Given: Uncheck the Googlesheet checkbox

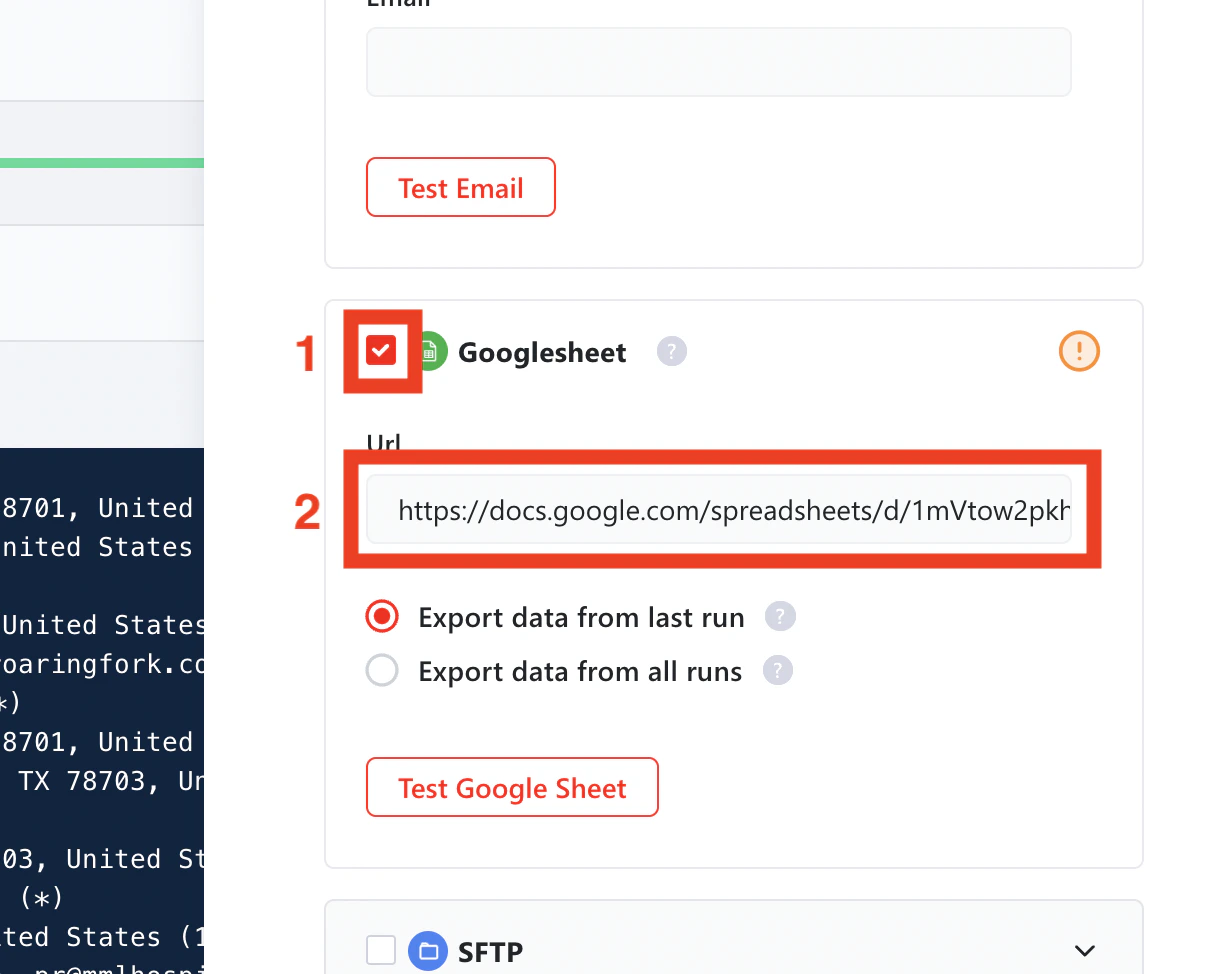Looking at the screenshot, I should [x=381, y=350].
